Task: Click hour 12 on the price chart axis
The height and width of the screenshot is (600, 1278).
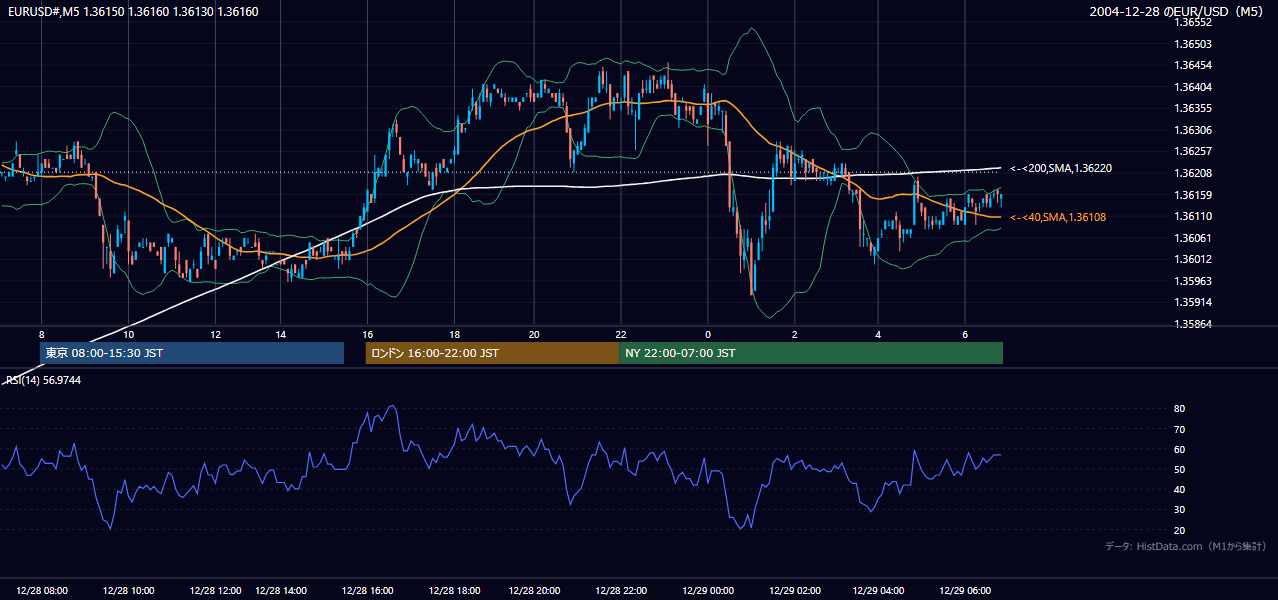Action: click(215, 334)
